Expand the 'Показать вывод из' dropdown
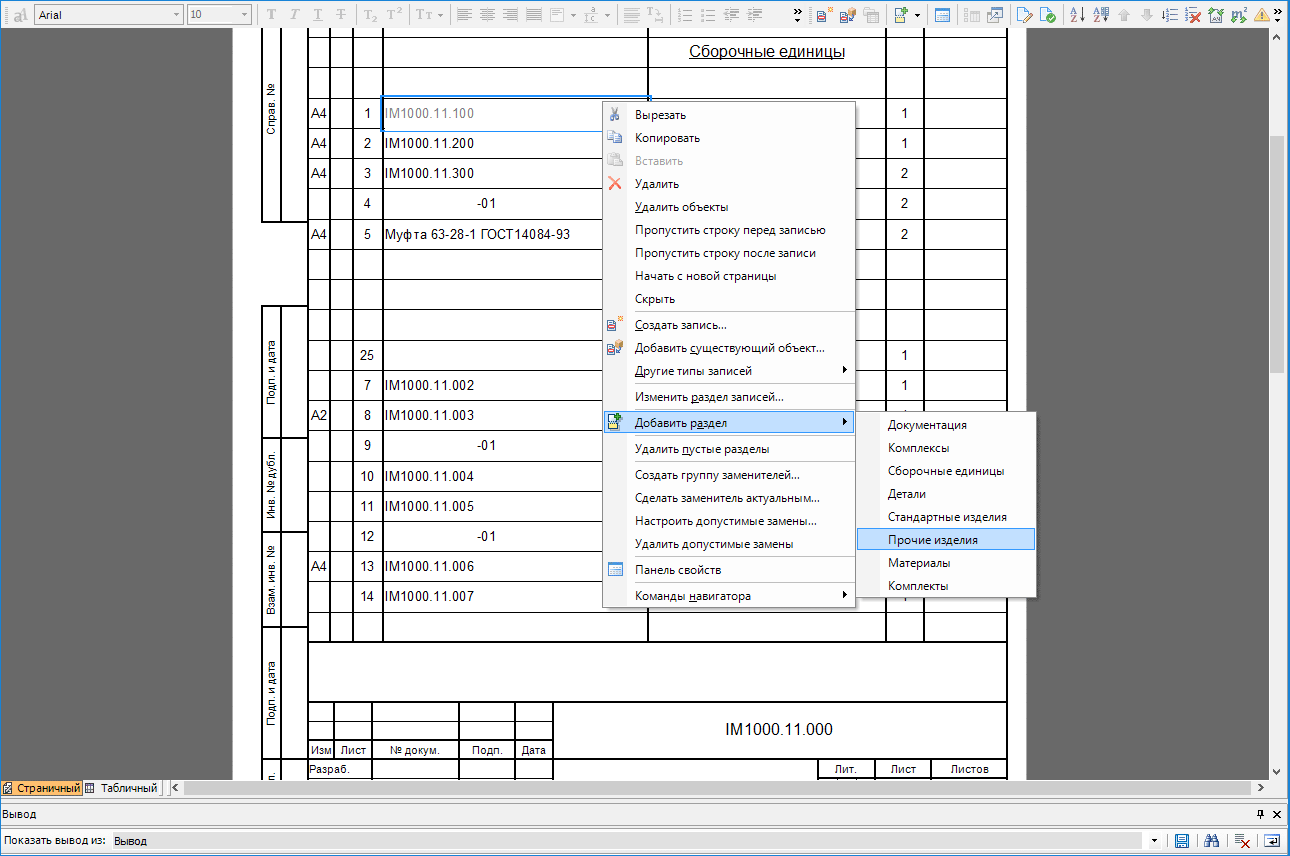Viewport: 1290px width, 856px height. (1155, 841)
